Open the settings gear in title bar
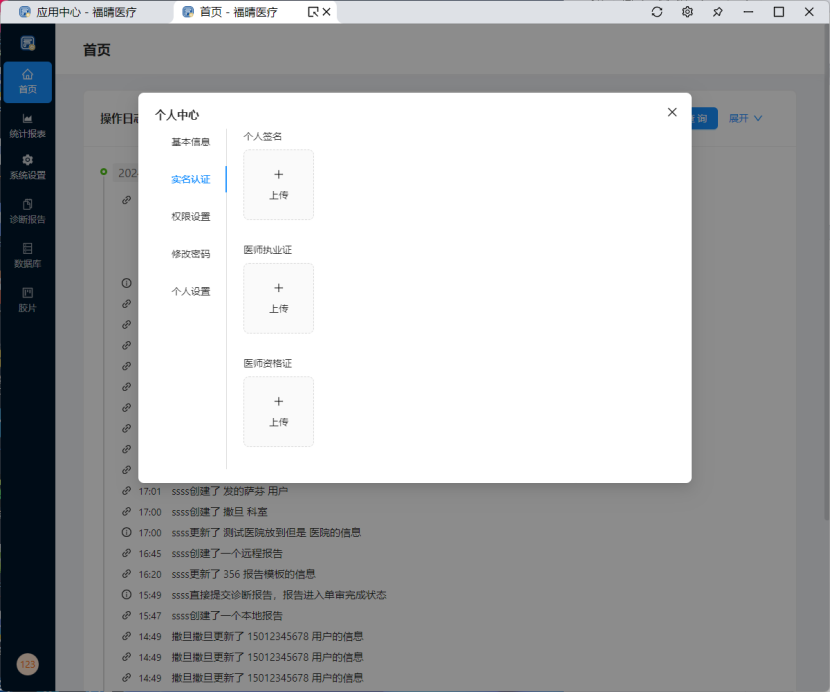The height and width of the screenshot is (692, 830). coord(687,12)
